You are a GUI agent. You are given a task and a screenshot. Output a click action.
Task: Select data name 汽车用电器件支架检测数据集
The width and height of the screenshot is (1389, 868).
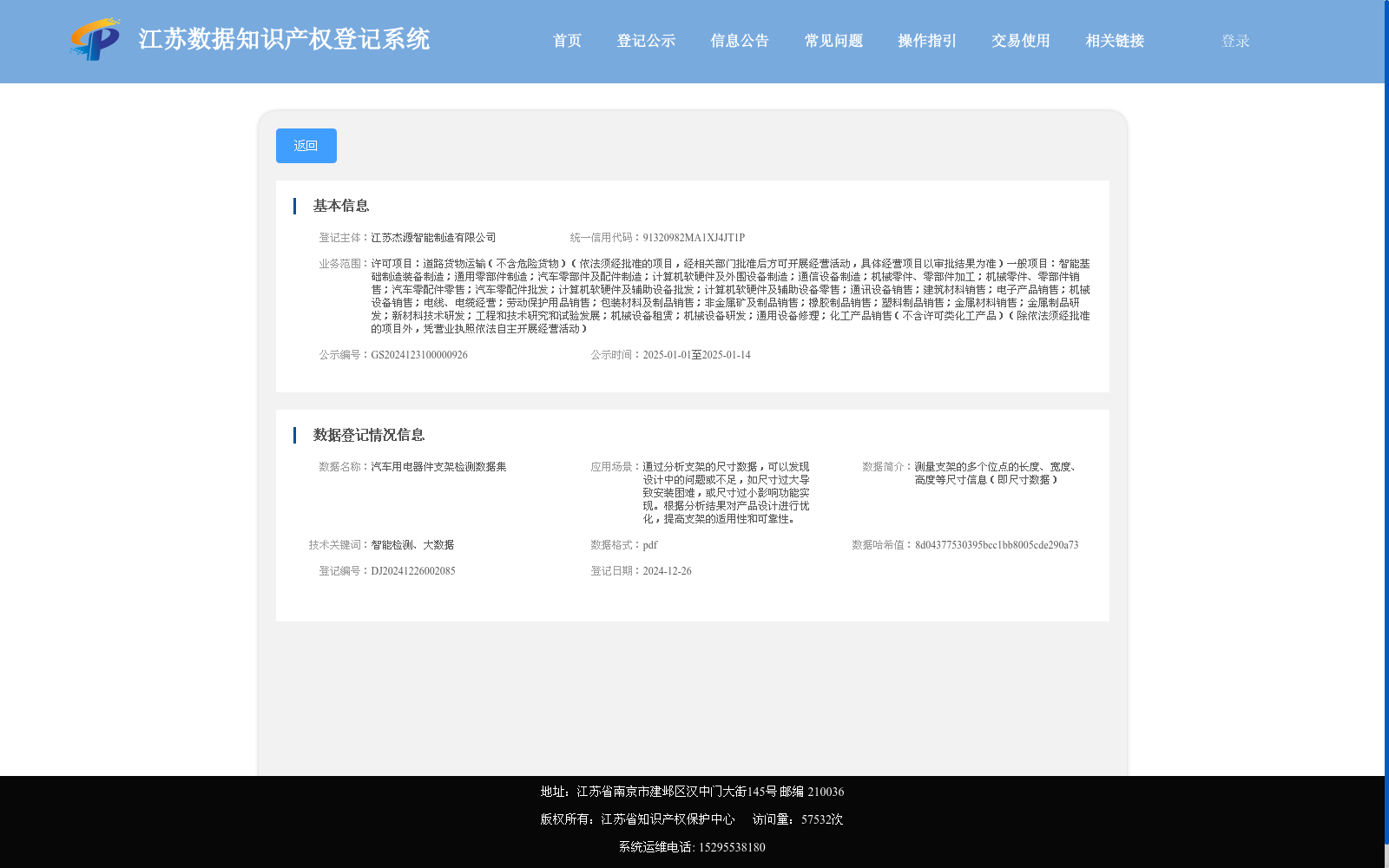point(438,467)
